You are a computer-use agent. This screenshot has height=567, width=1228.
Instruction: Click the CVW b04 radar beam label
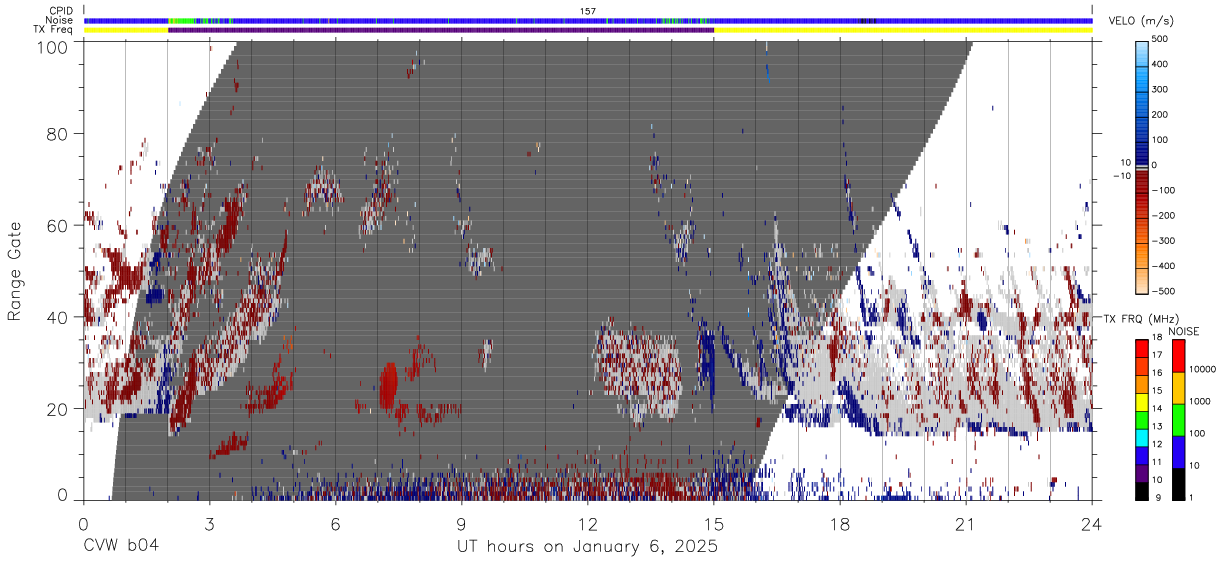point(121,546)
